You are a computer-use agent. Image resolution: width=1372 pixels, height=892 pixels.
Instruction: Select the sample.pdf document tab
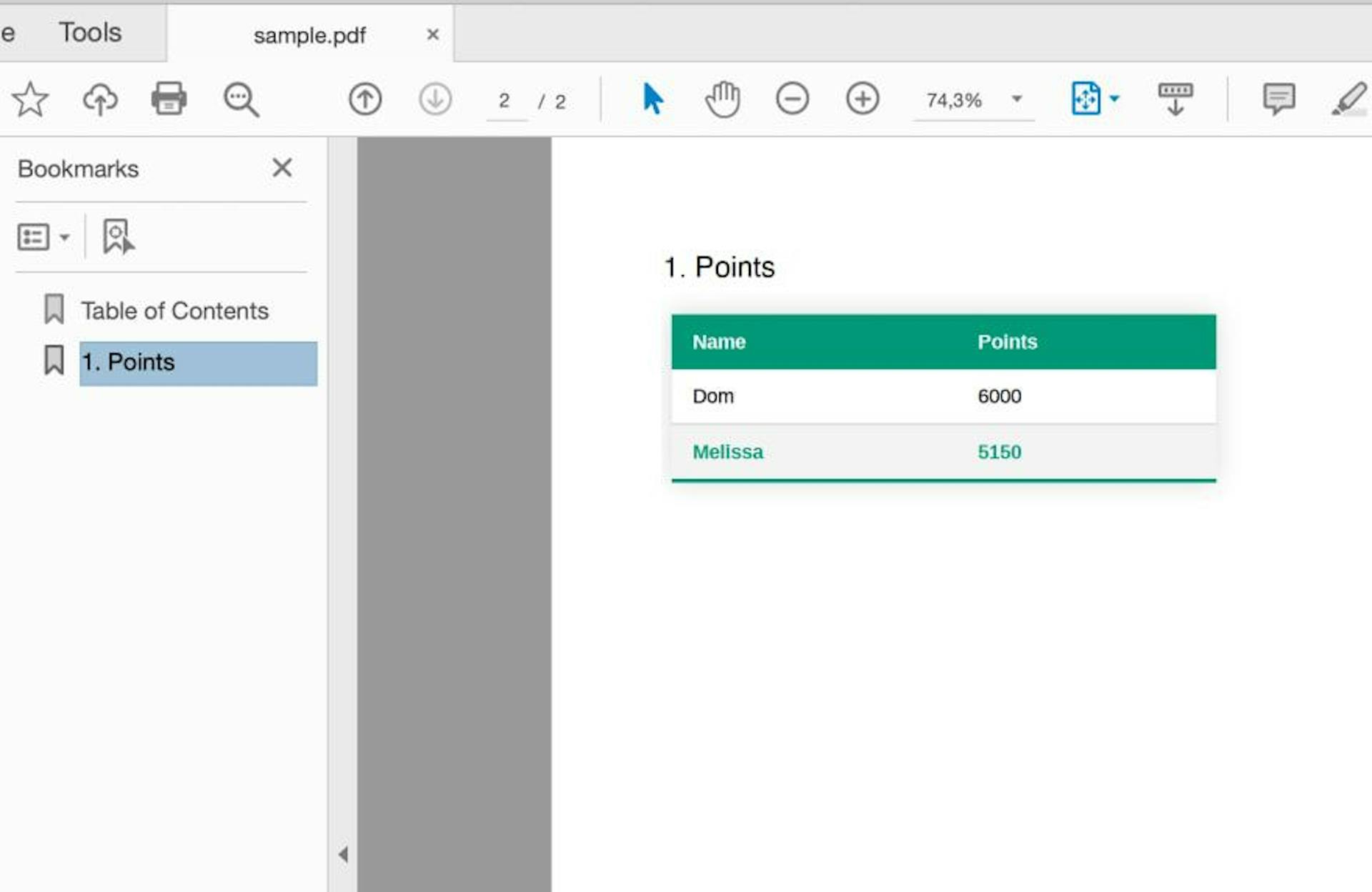click(309, 34)
